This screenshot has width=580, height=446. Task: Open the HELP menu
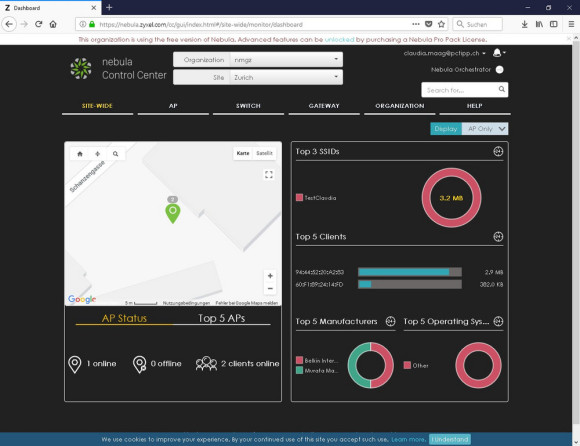pos(475,106)
